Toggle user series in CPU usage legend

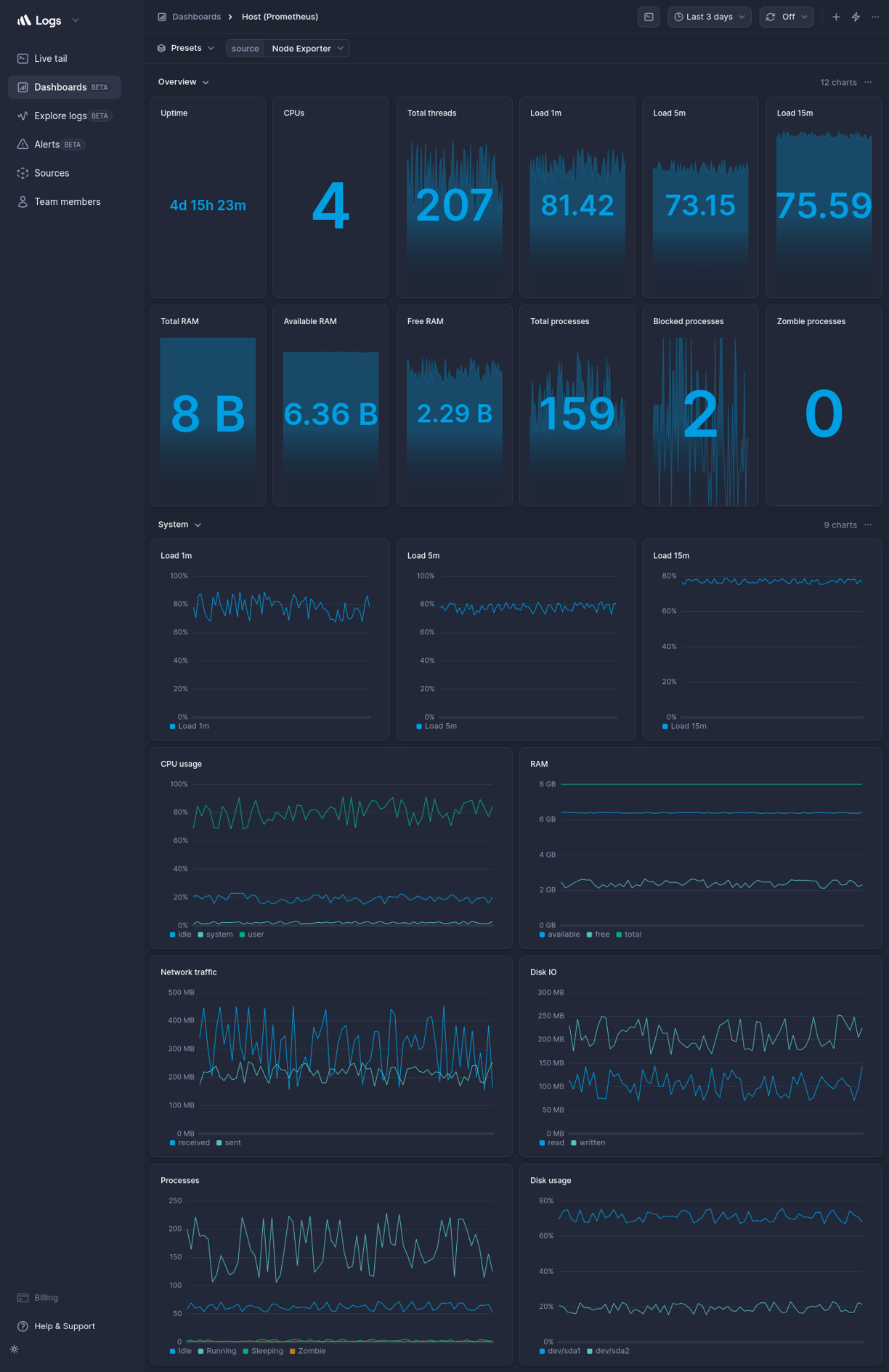coord(252,935)
